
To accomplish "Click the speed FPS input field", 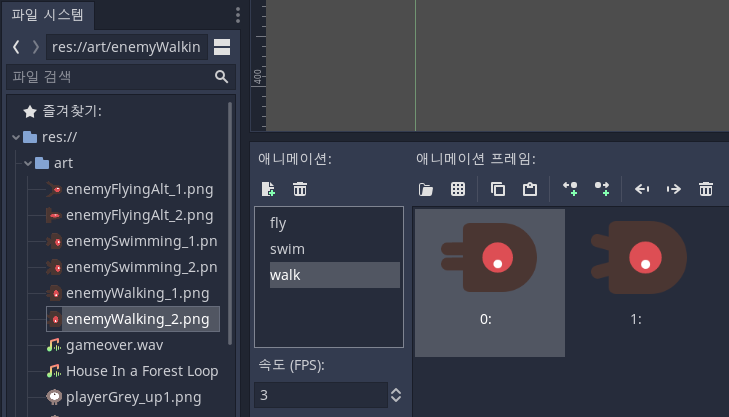I will (x=321, y=395).
